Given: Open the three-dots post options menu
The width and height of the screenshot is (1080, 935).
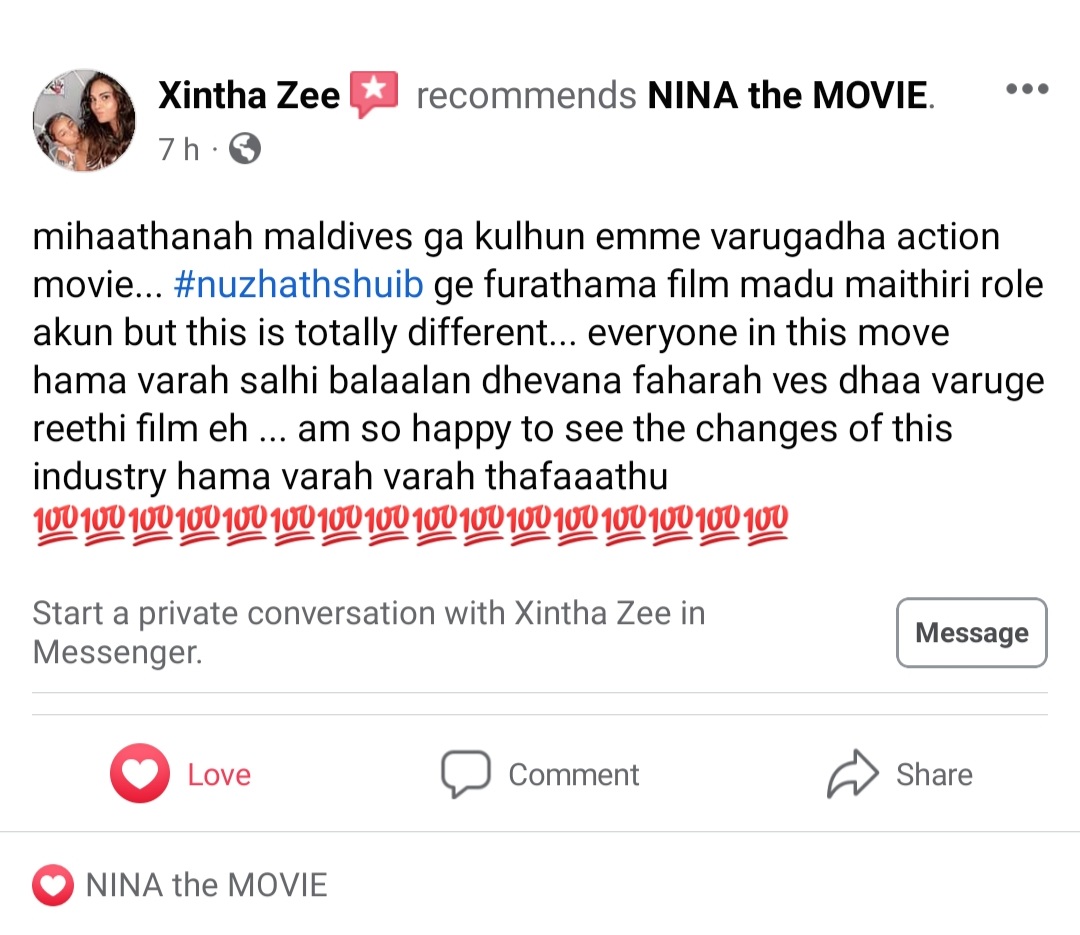Looking at the screenshot, I should [1026, 90].
